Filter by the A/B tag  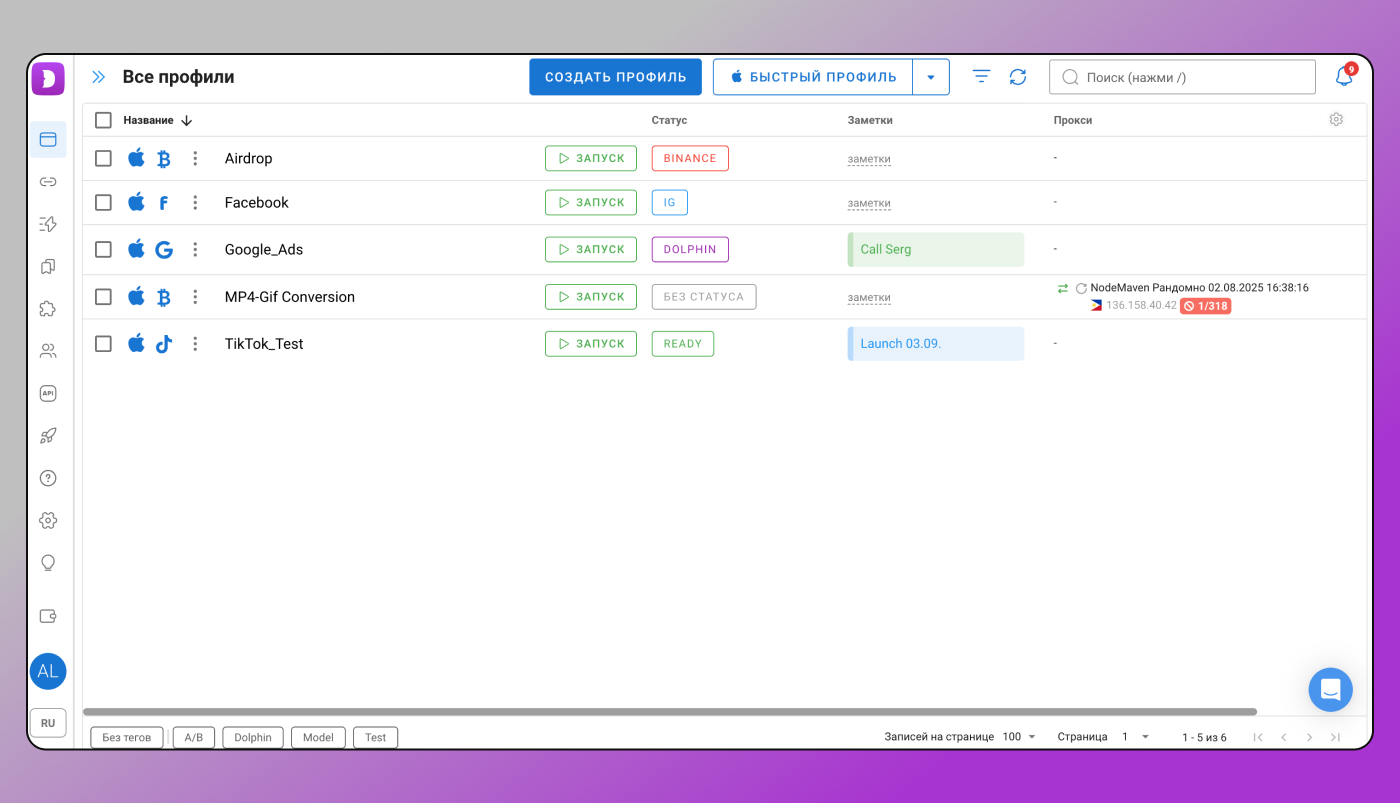click(194, 738)
